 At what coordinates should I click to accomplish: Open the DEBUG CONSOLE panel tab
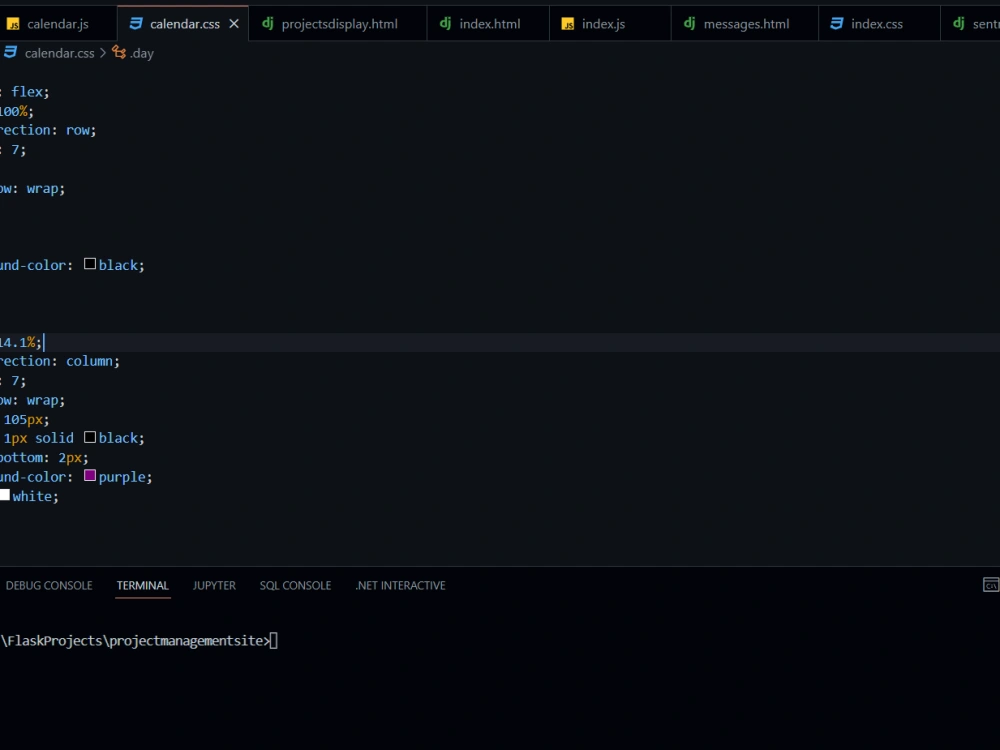click(49, 585)
